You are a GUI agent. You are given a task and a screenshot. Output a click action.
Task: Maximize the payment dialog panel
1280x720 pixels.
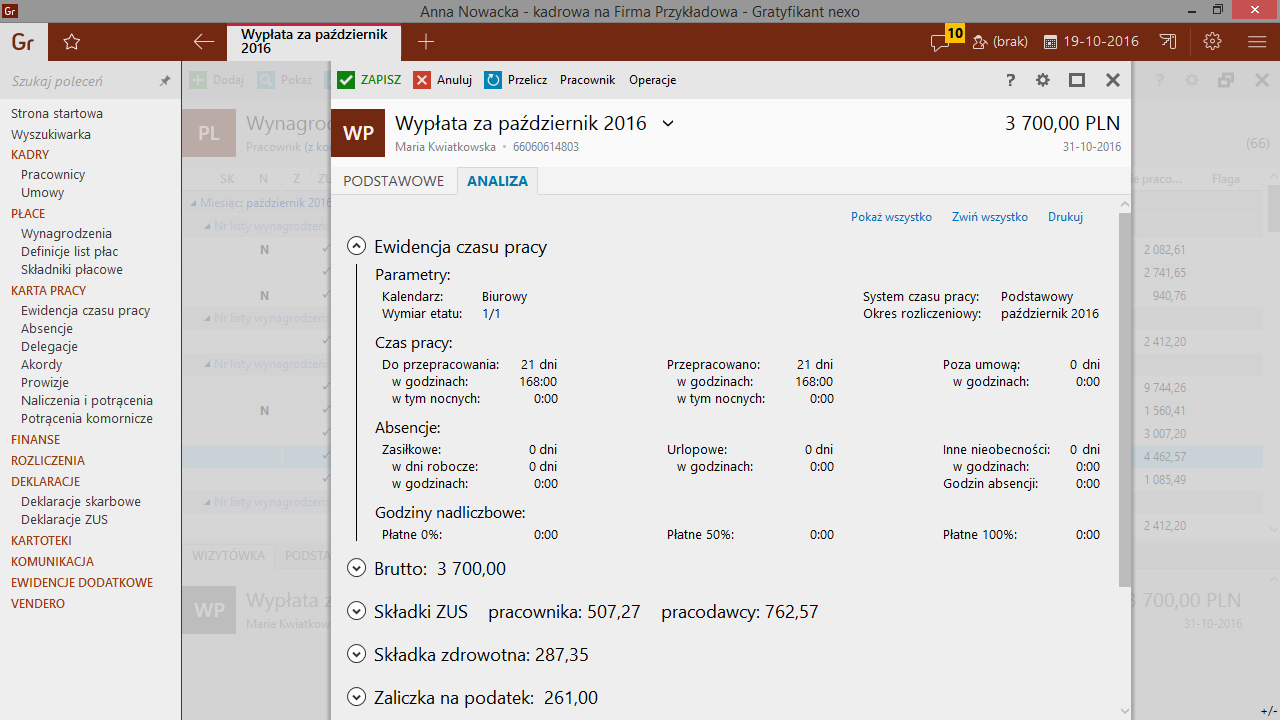(x=1077, y=80)
